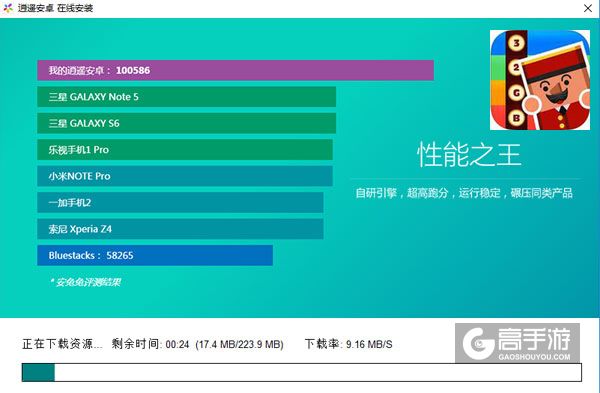
Task: Click the 正在下载资源 status text
Action: click(62, 344)
